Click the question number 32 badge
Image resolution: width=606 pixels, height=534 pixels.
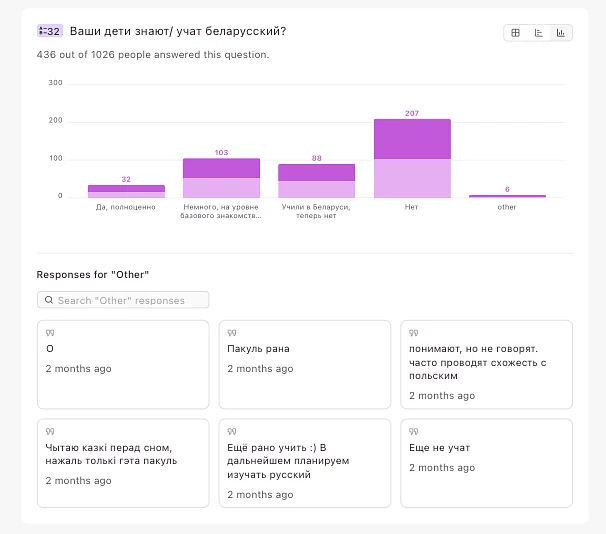50,32
